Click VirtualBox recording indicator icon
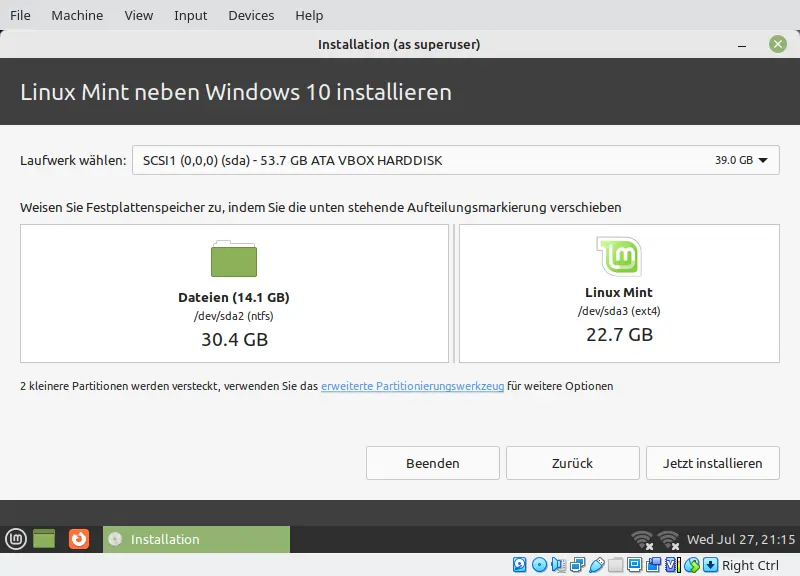Screen dimensions: 800x576 (x=654, y=565)
